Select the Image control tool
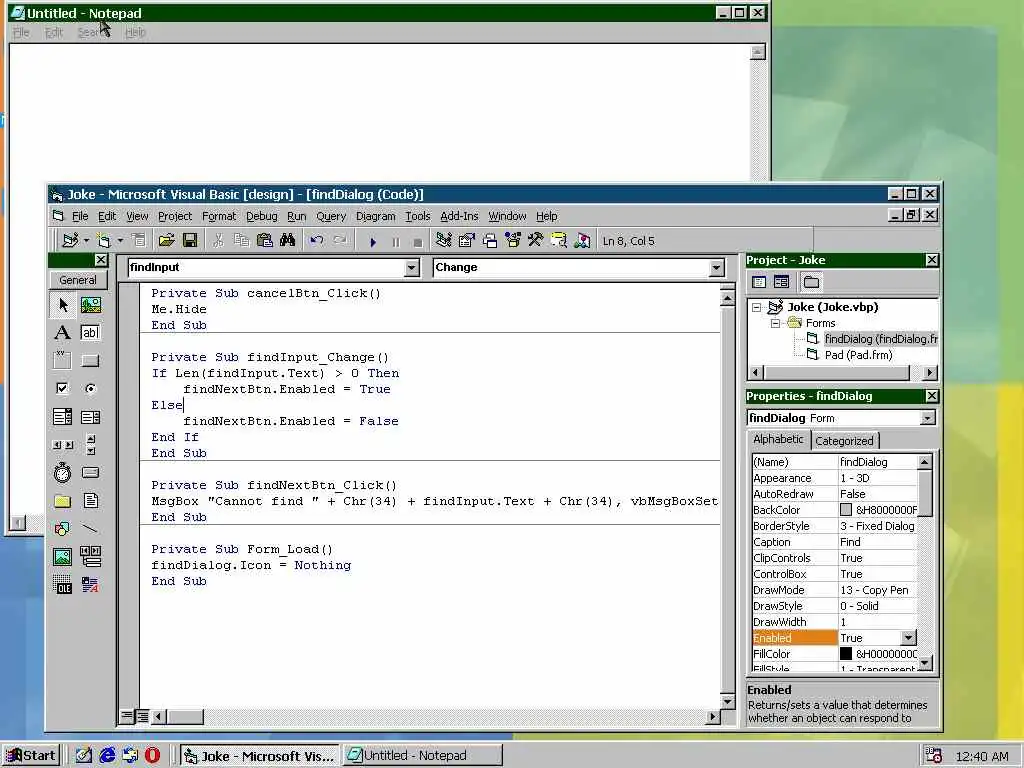Viewport: 1024px width, 768px height. click(x=63, y=556)
